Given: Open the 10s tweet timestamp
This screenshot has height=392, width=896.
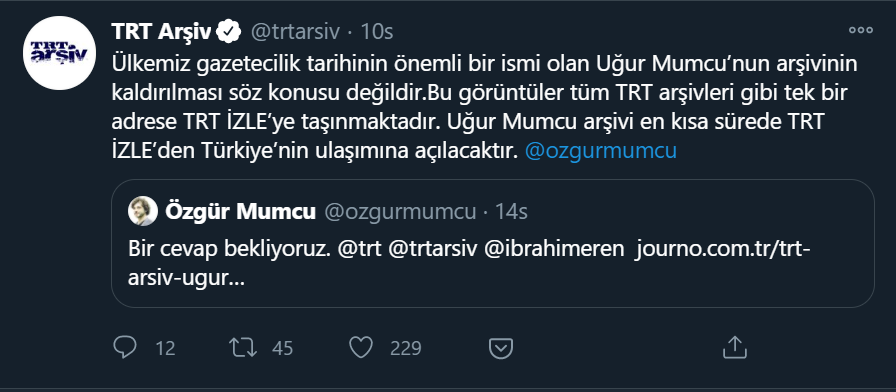Looking at the screenshot, I should click(x=376, y=32).
